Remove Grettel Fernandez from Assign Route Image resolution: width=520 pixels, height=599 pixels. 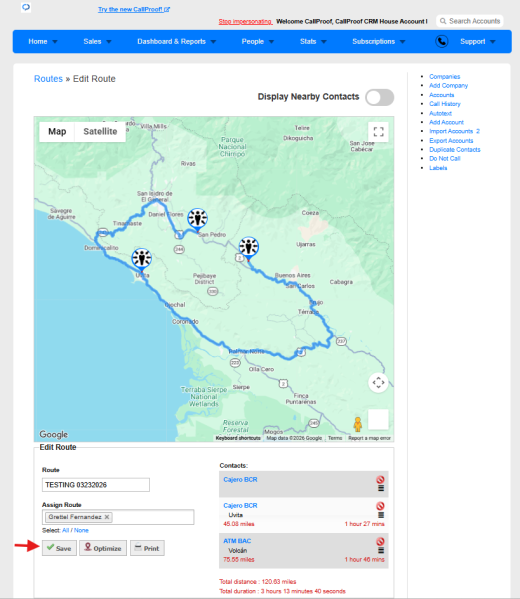[107, 517]
